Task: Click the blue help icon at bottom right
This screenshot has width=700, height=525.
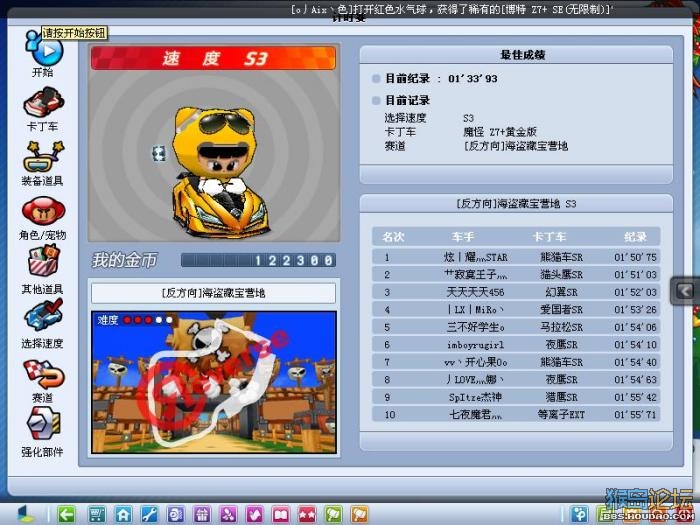Action: click(x=579, y=515)
